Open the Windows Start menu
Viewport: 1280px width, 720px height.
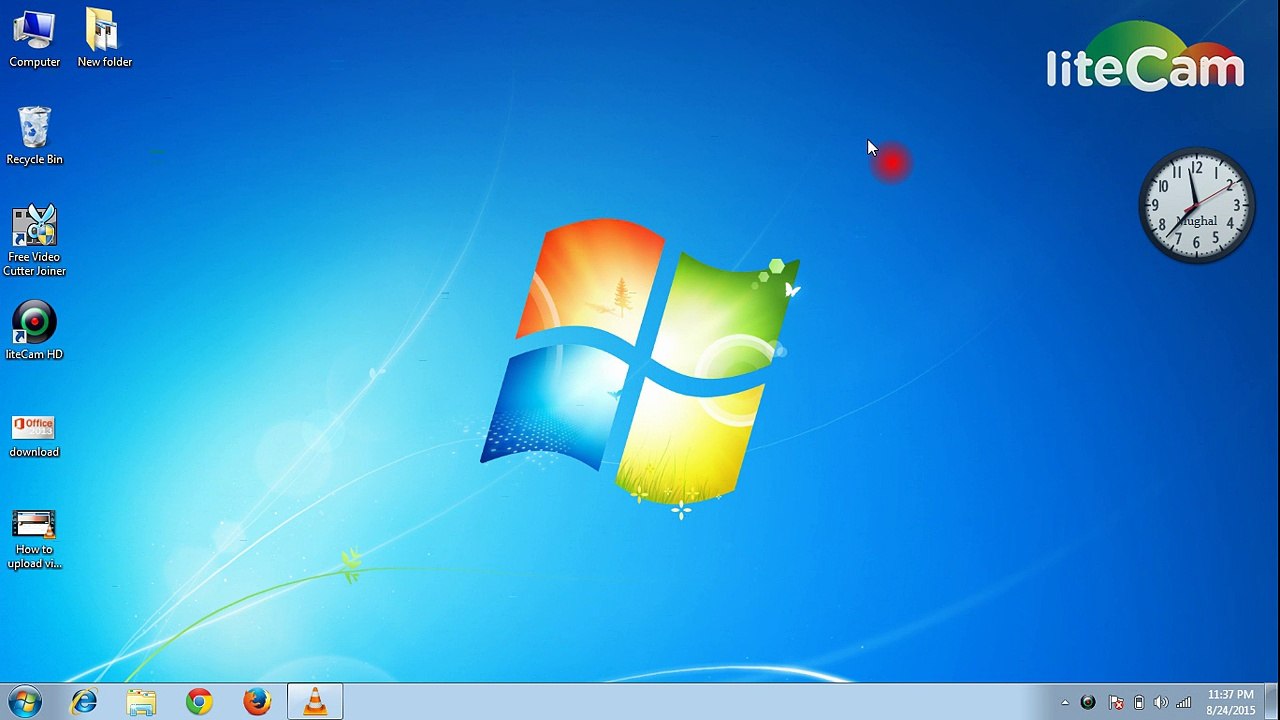[x=25, y=702]
